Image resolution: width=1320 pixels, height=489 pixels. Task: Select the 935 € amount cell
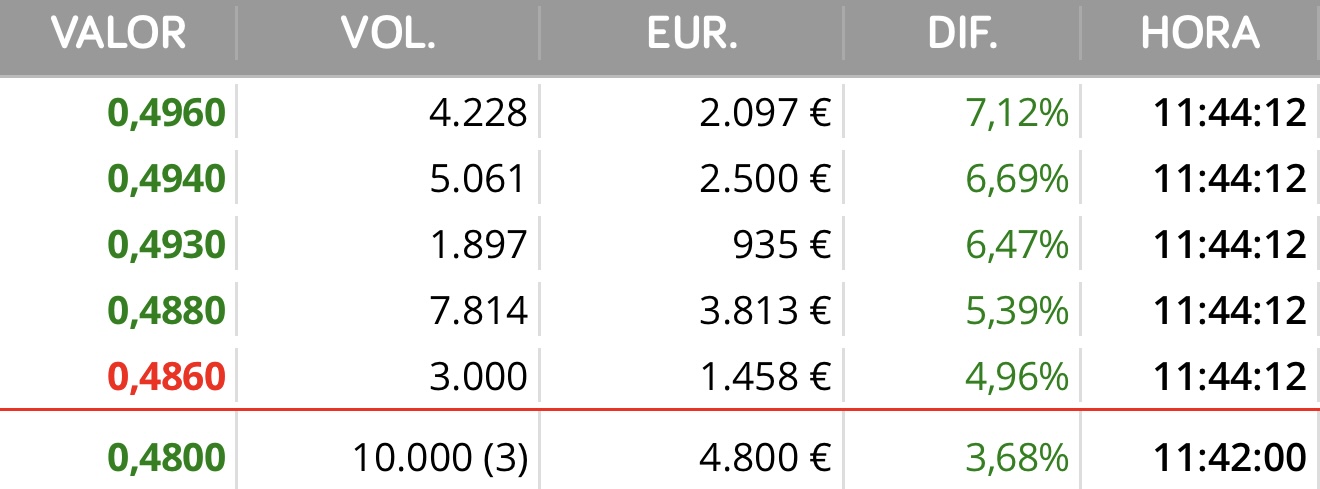point(780,245)
